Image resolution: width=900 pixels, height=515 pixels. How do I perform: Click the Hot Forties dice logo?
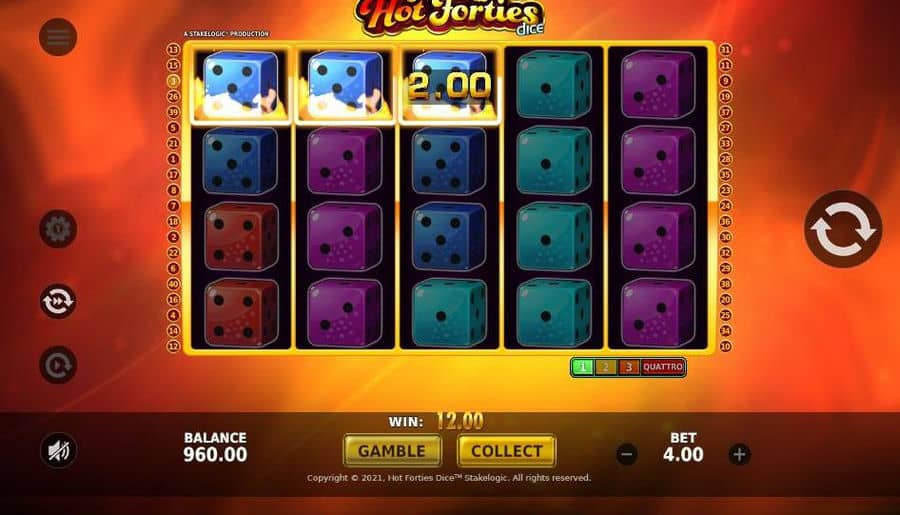449,17
